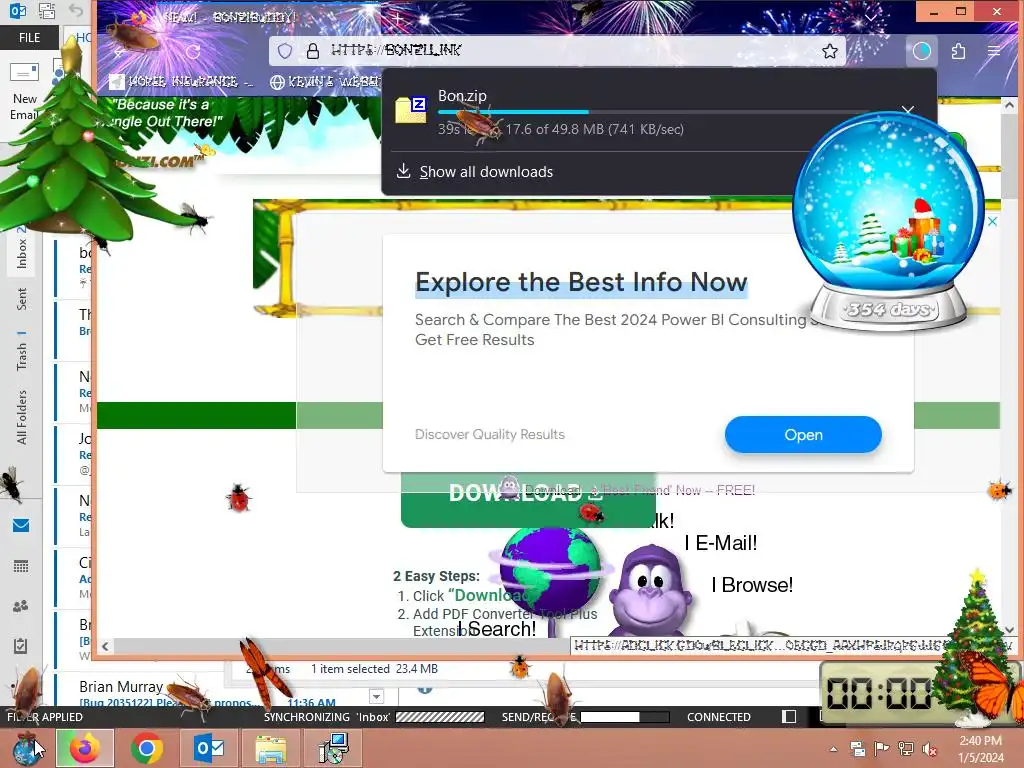Close the ad with the X
This screenshot has height=768, width=1024.
click(992, 221)
